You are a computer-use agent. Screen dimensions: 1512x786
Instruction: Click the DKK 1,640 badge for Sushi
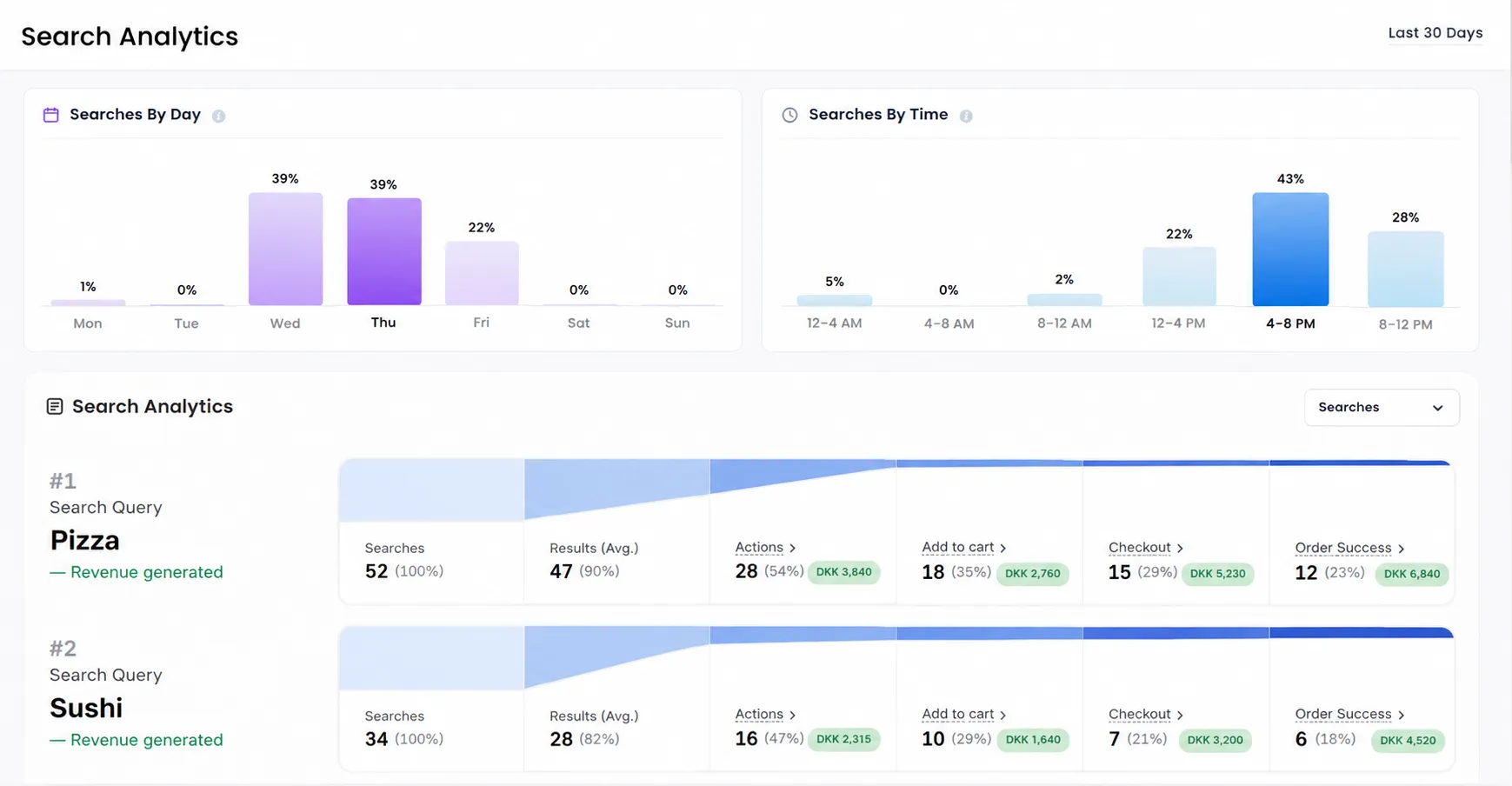tap(1033, 740)
